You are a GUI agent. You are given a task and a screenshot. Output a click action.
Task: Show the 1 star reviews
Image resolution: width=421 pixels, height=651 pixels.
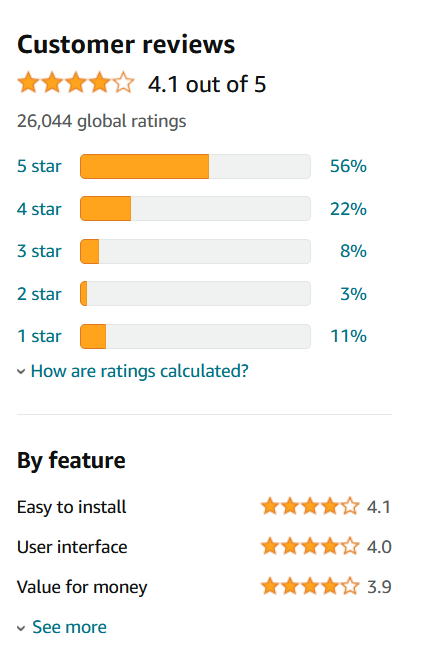pyautogui.click(x=39, y=336)
